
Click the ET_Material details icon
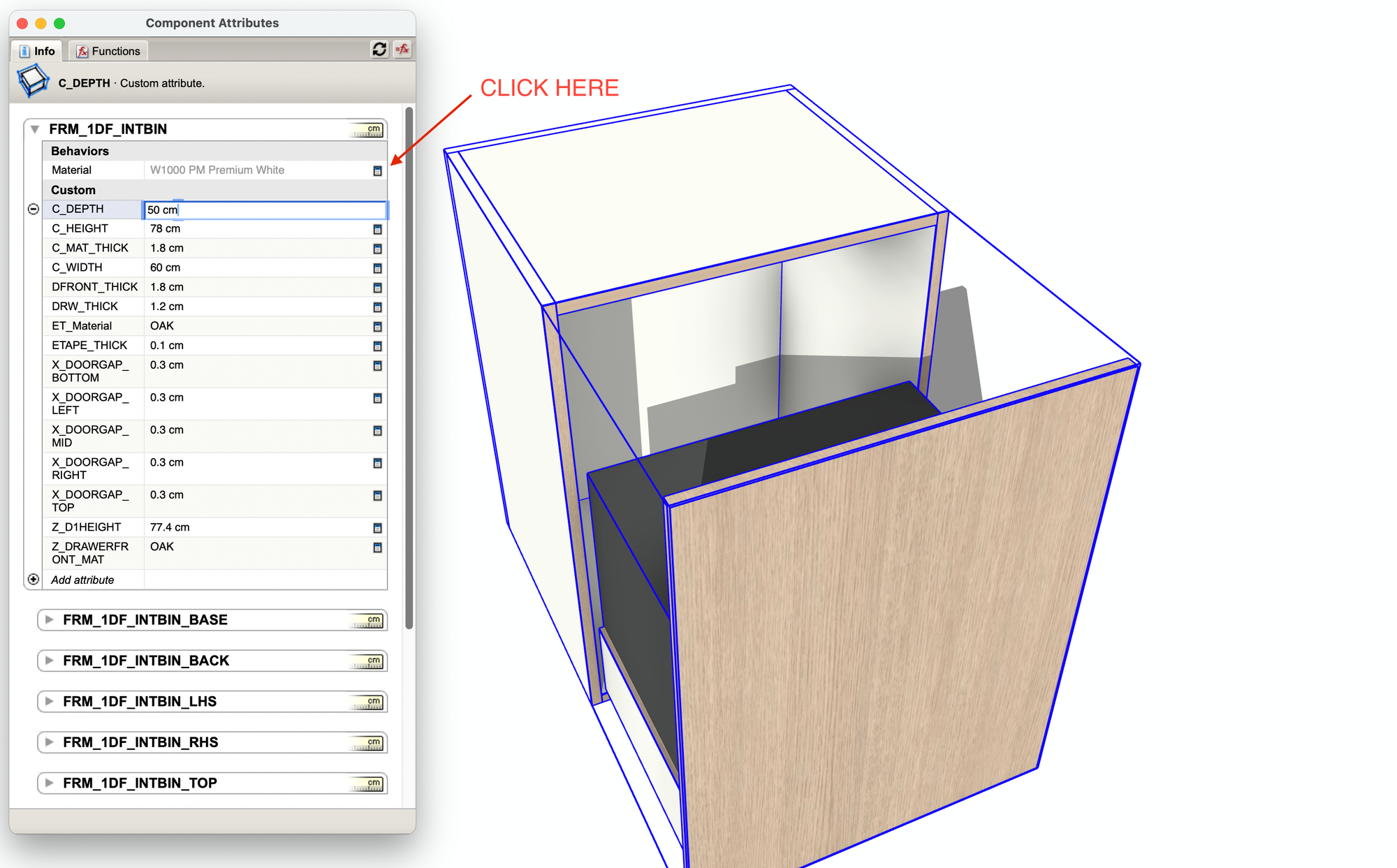[x=377, y=327]
